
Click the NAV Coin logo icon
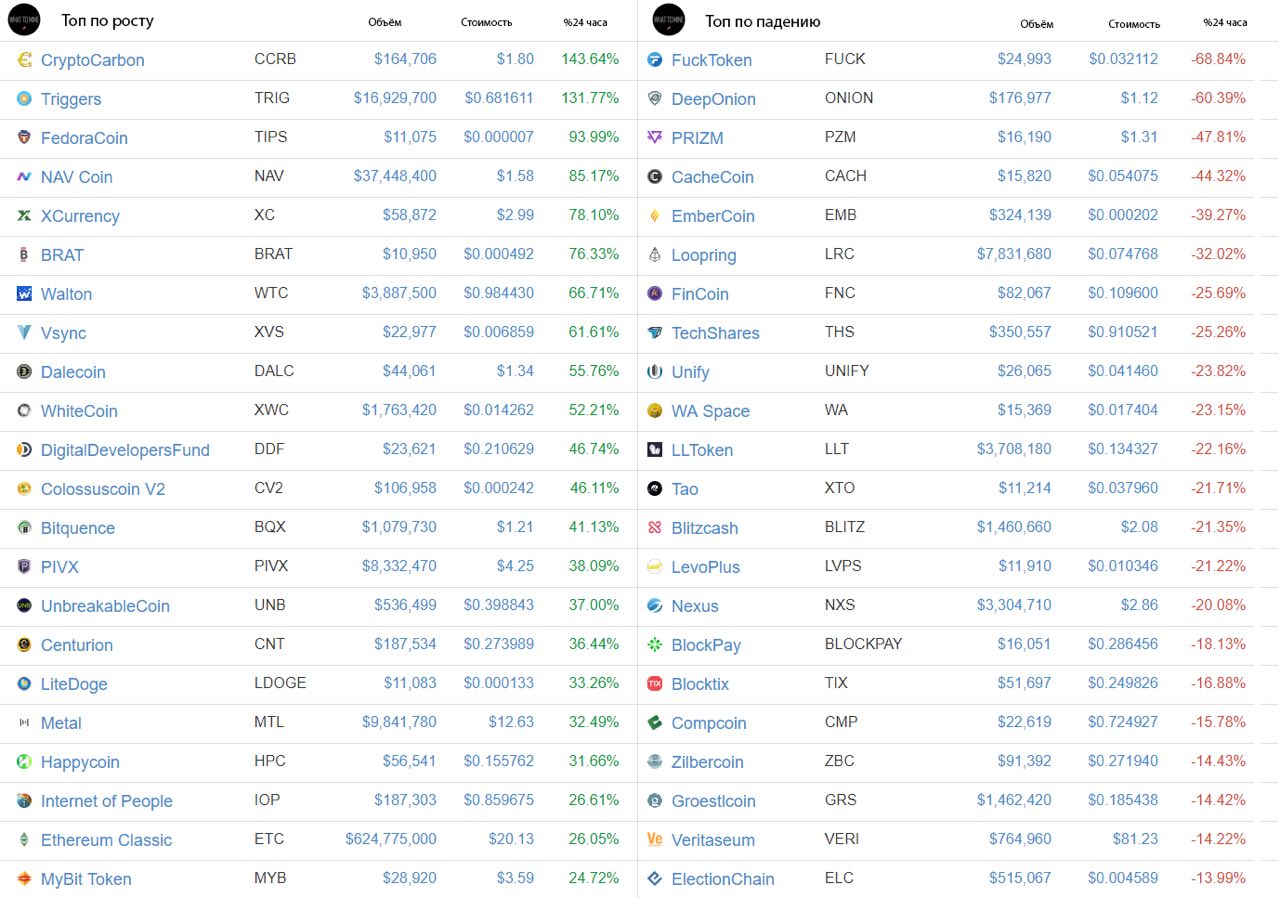(24, 177)
